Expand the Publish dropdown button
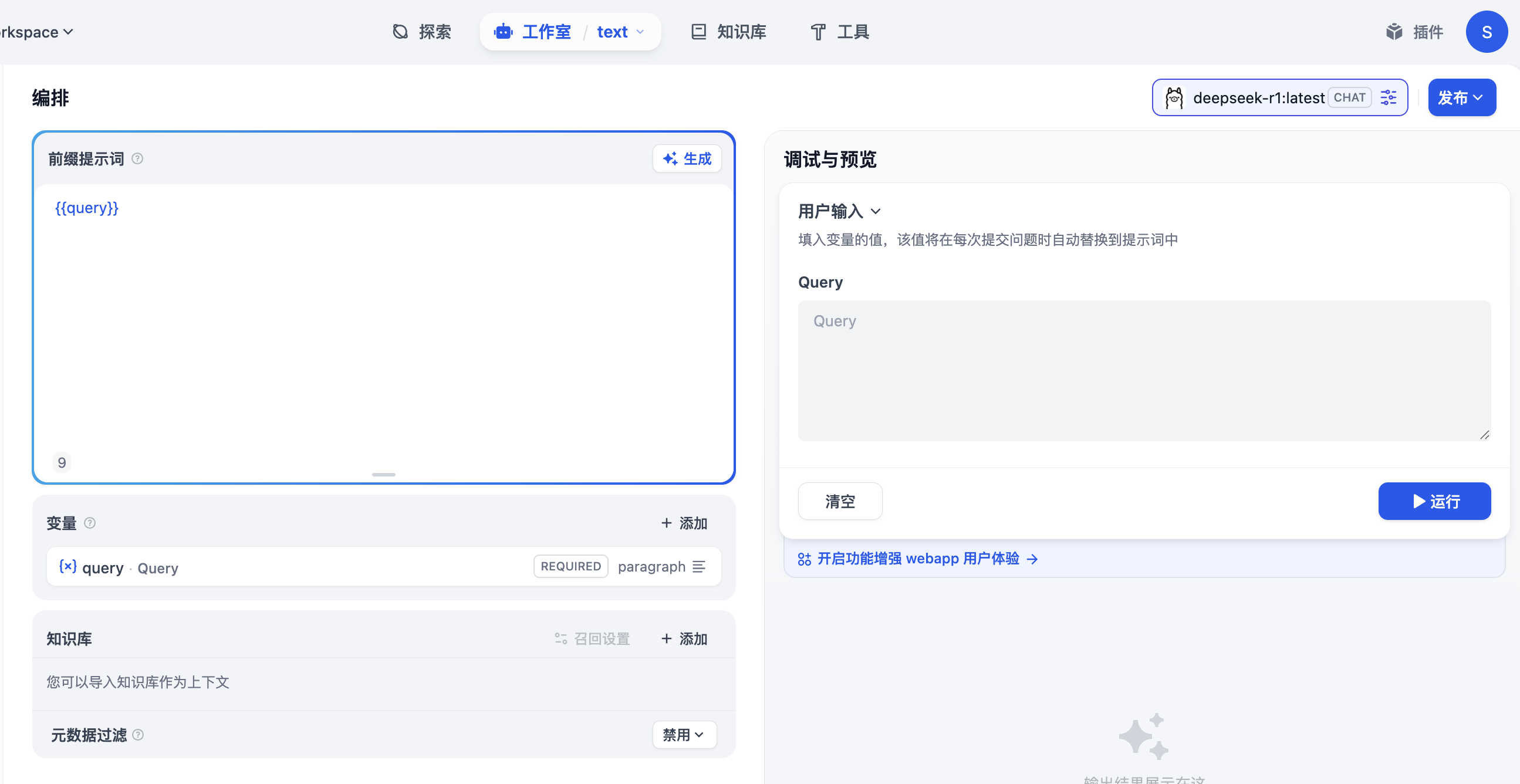 coord(1461,97)
